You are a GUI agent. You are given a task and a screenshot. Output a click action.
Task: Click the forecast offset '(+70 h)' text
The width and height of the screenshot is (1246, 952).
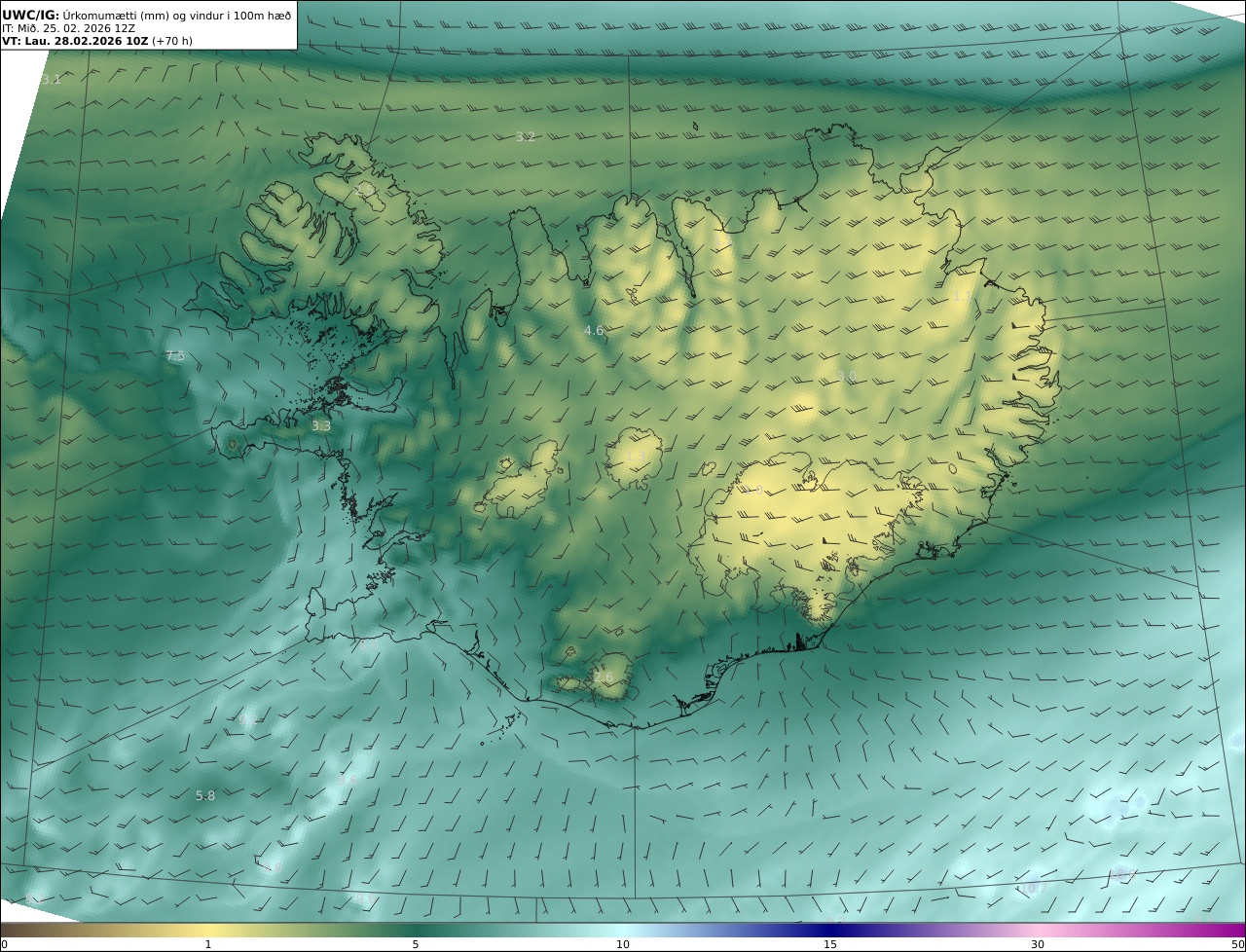coord(172,42)
